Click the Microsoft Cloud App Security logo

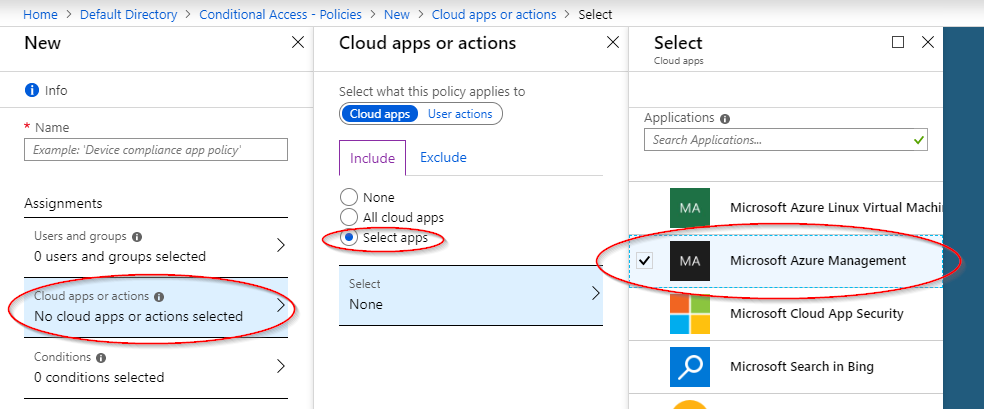click(x=690, y=314)
